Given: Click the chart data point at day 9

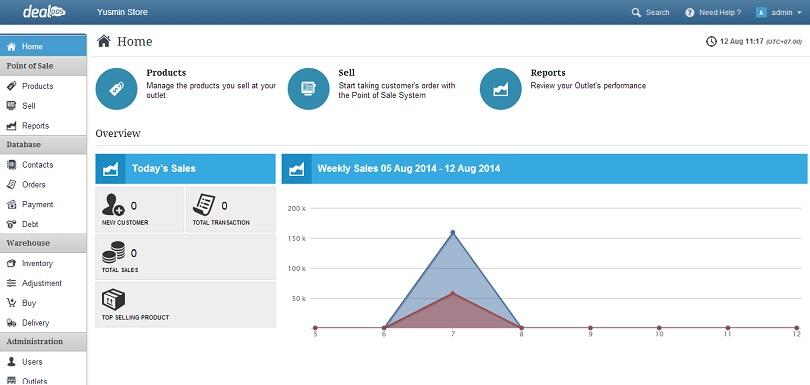Looking at the screenshot, I should click(x=590, y=328).
